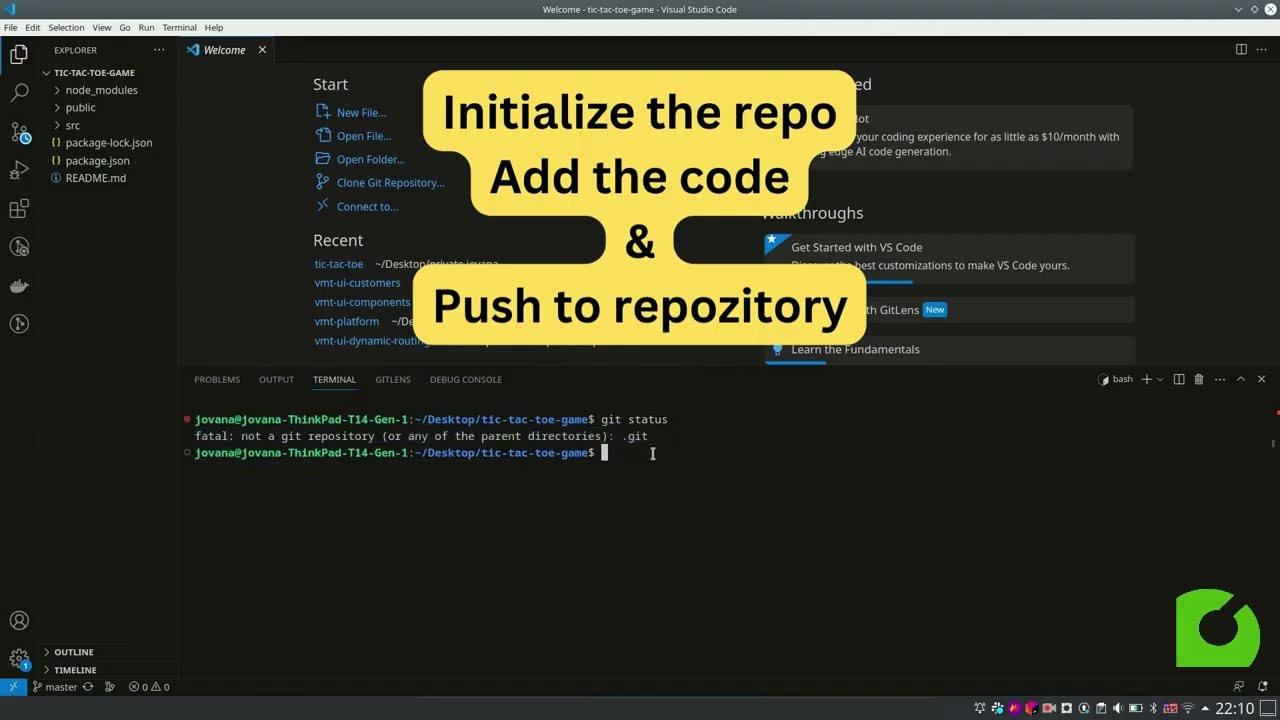
Task: Open the terminal launch profile dropdown
Action: 1160,379
